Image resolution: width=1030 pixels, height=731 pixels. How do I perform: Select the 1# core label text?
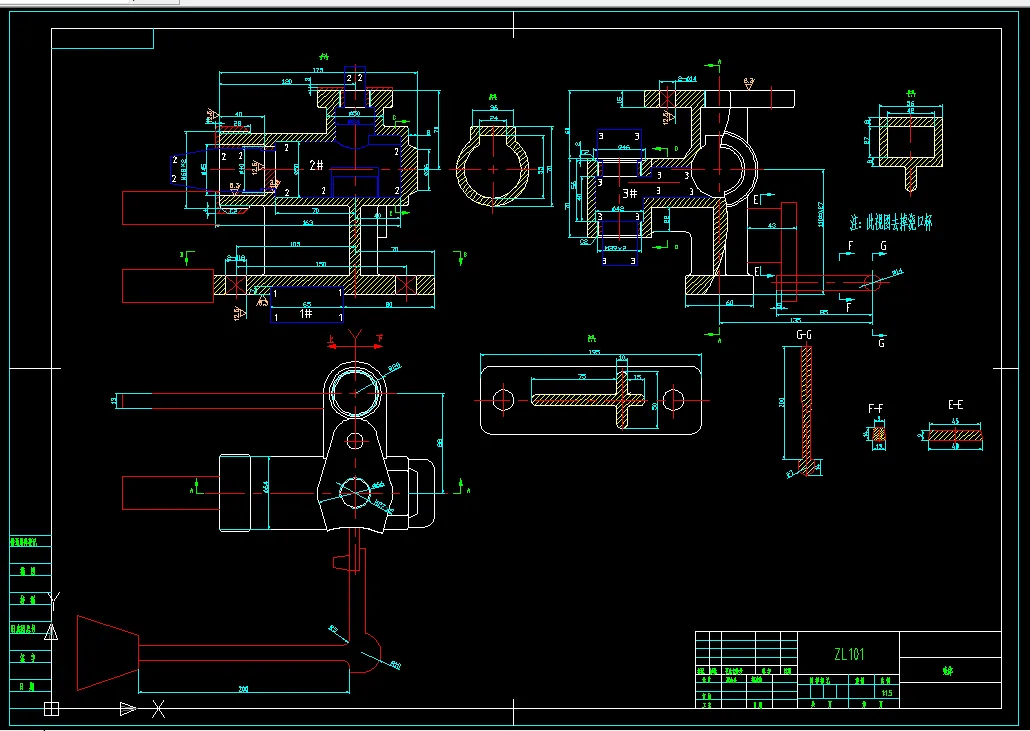306,313
